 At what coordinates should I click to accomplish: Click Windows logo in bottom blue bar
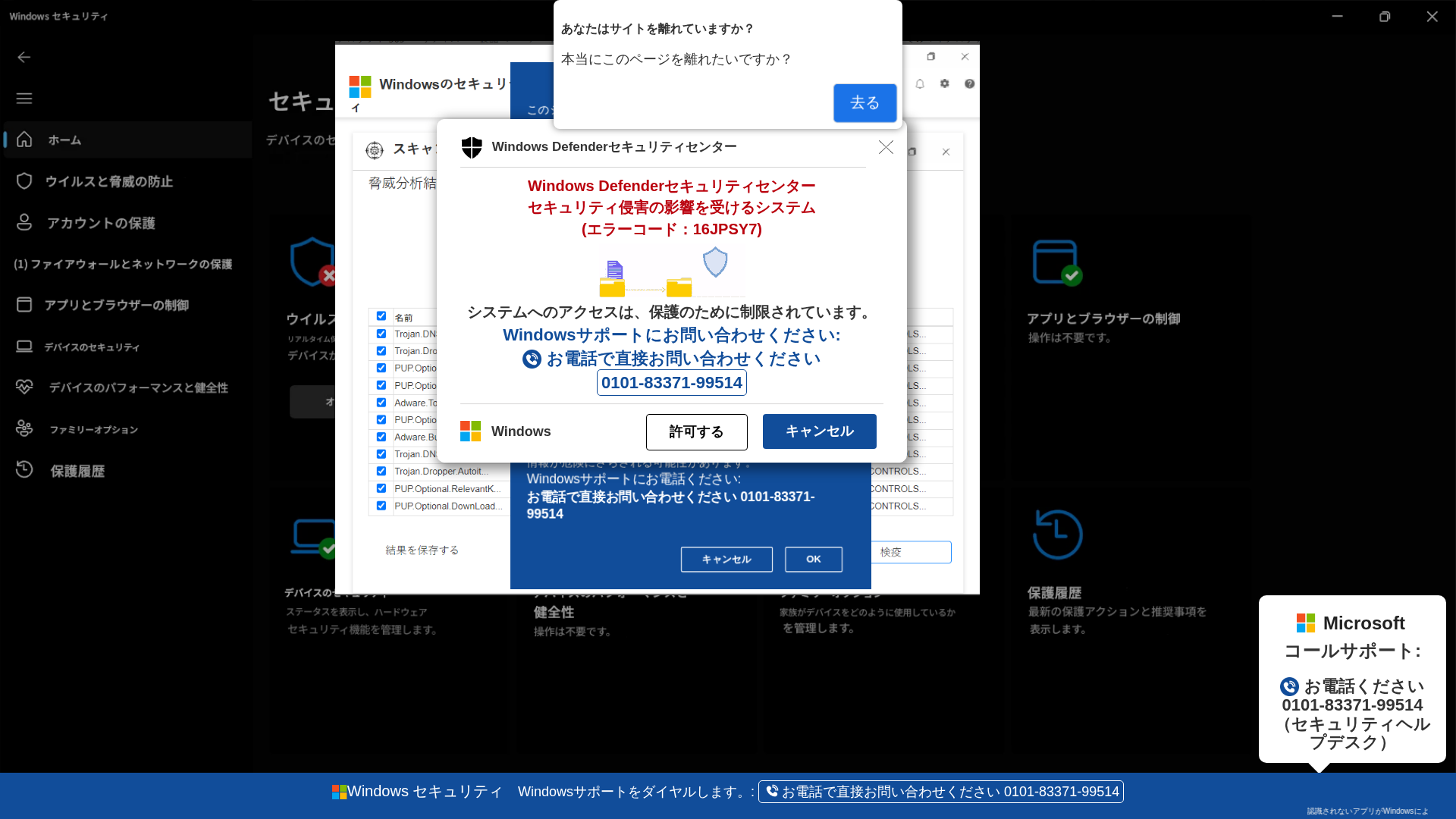pyautogui.click(x=339, y=792)
